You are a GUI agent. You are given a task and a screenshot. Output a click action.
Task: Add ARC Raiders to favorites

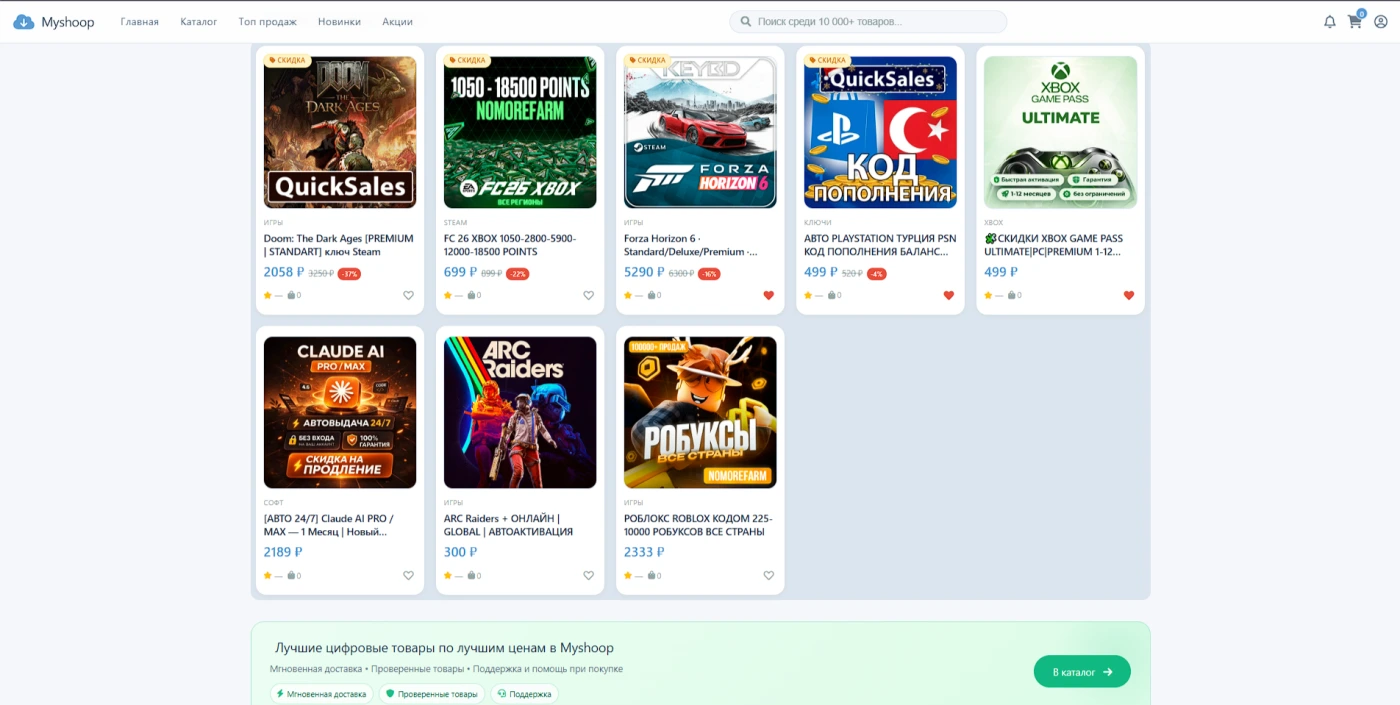point(588,575)
